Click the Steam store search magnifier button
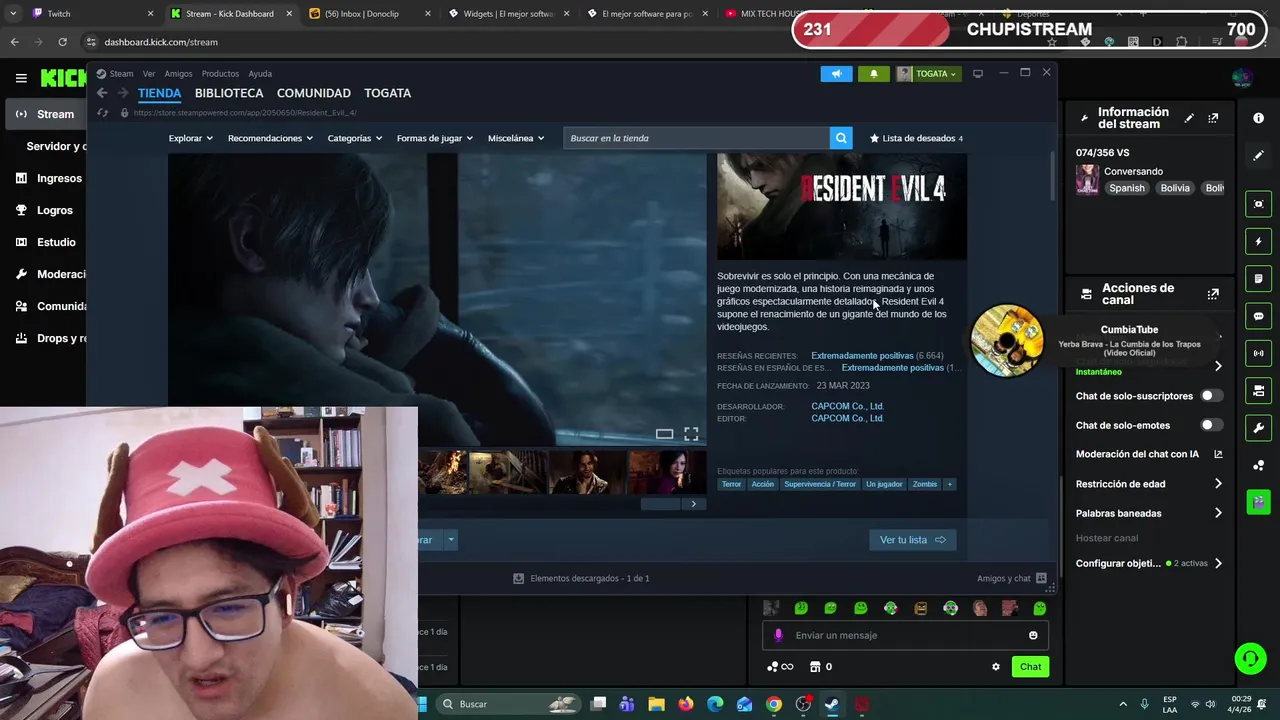Screen dimensions: 1280x720 coord(841,138)
